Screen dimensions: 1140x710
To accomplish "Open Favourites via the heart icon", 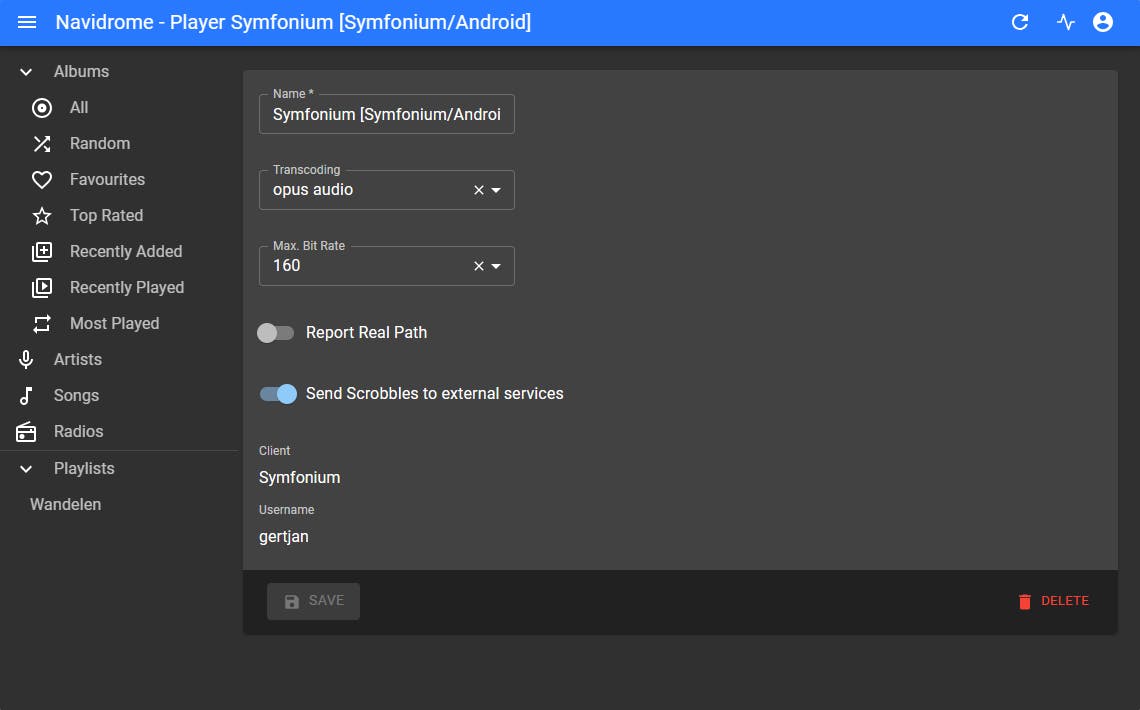I will [41, 179].
